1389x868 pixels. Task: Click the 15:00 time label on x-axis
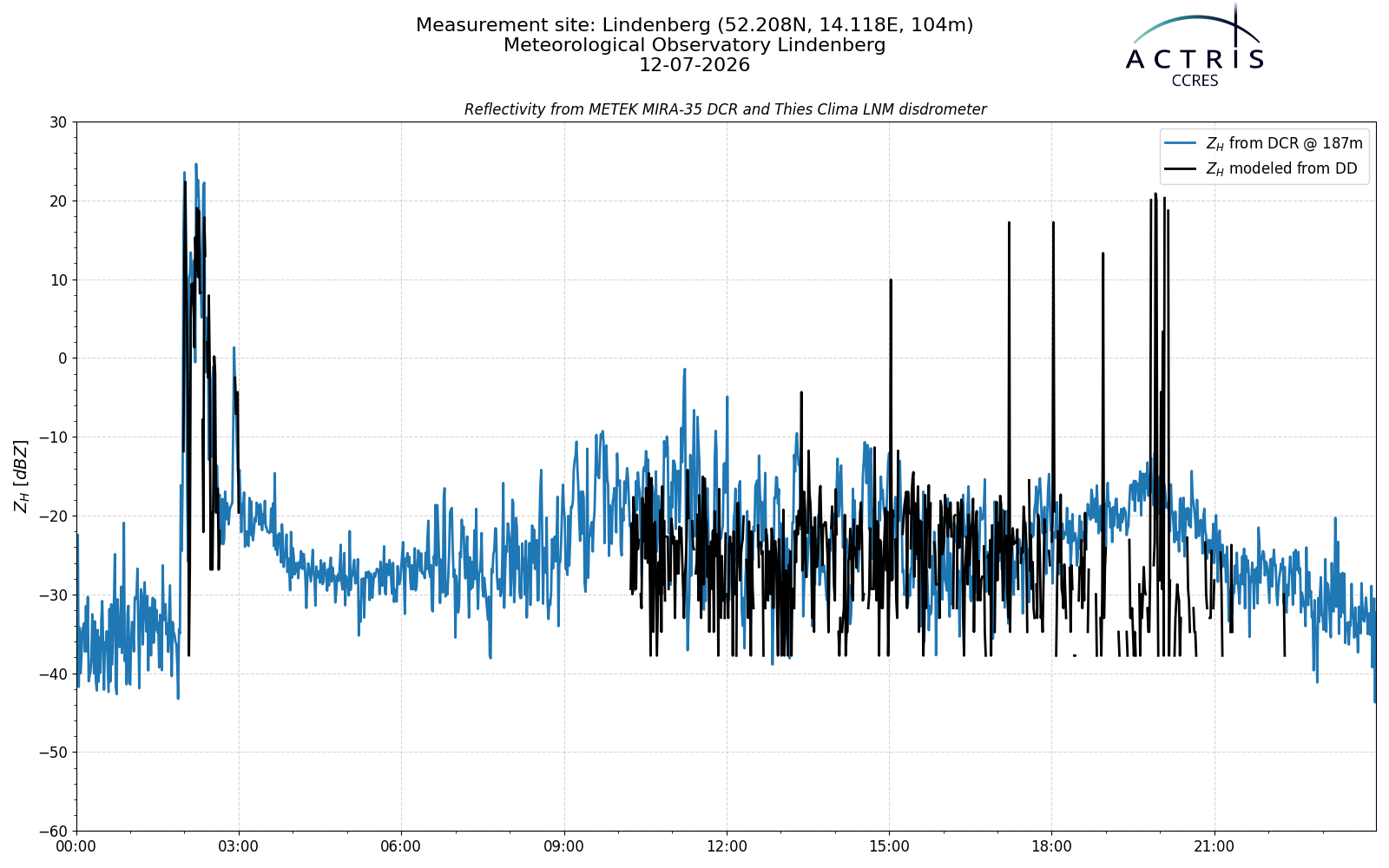pyautogui.click(x=889, y=847)
